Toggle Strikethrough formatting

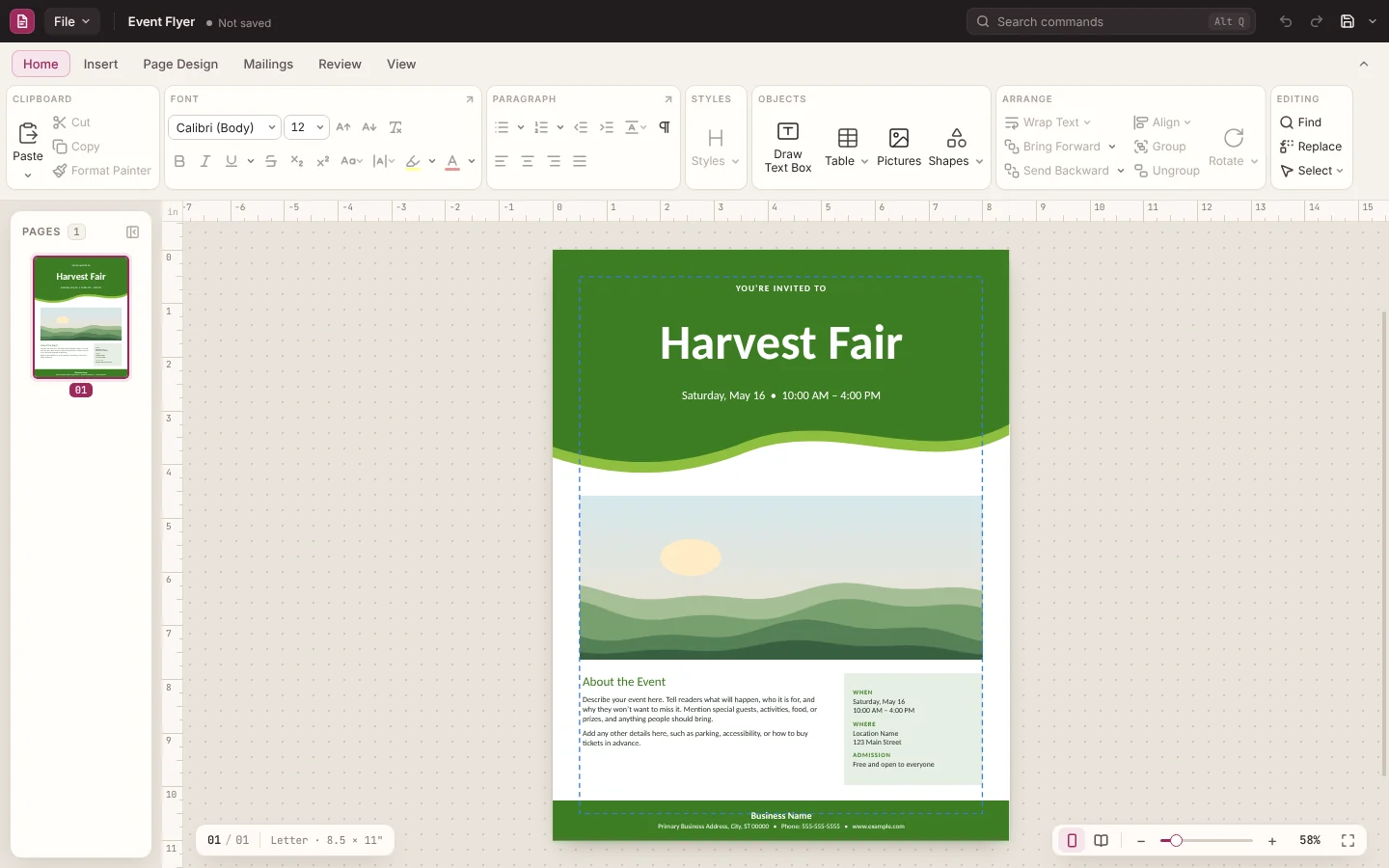[x=271, y=161]
